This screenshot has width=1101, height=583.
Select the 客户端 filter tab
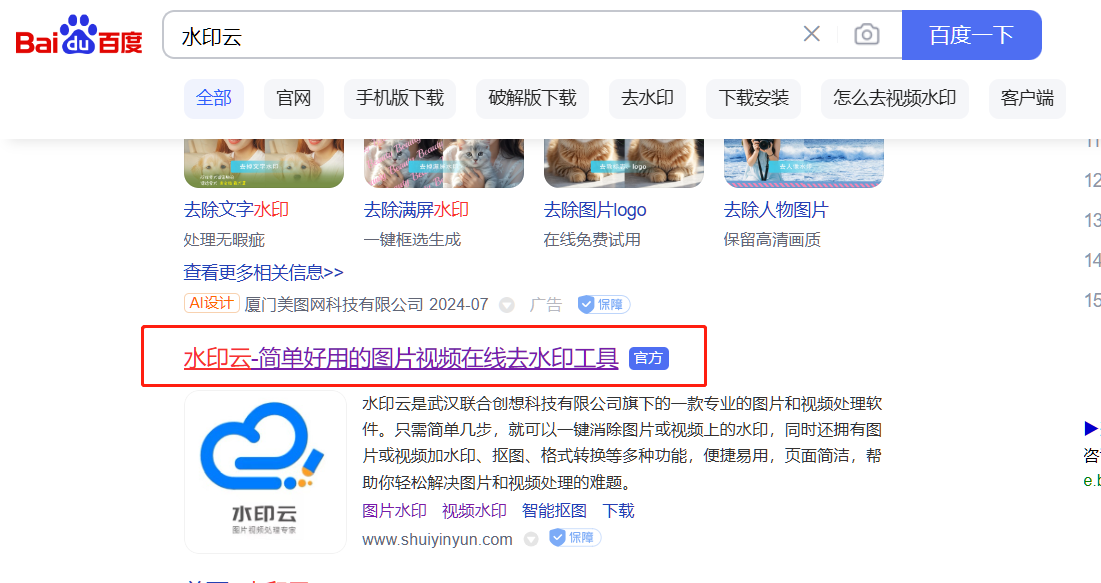1027,98
